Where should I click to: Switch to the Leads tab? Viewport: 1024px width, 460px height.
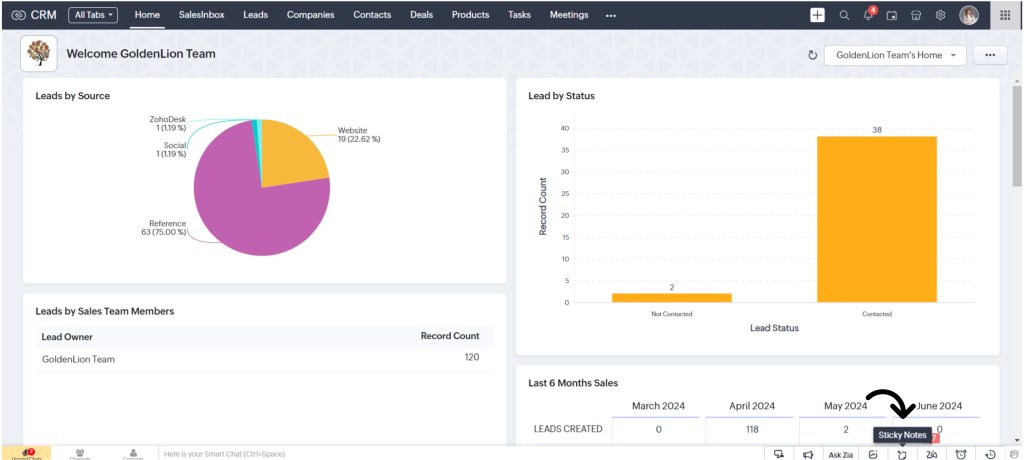(x=255, y=15)
